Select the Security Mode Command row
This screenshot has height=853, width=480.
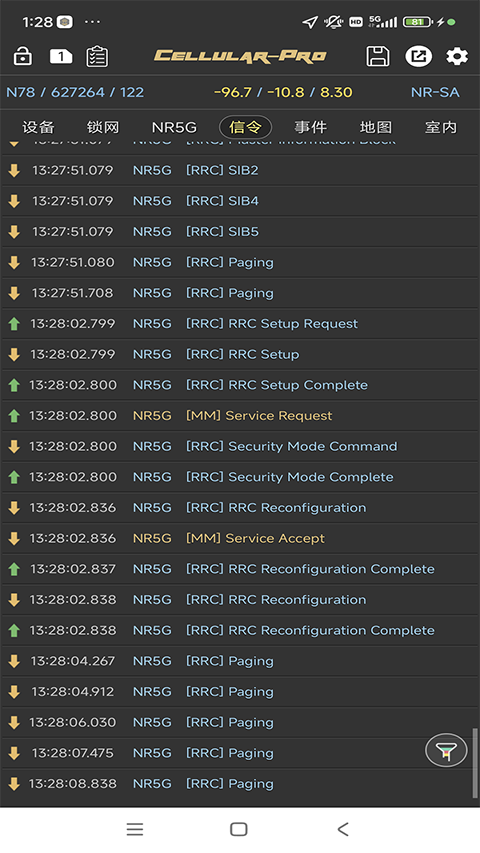240,446
